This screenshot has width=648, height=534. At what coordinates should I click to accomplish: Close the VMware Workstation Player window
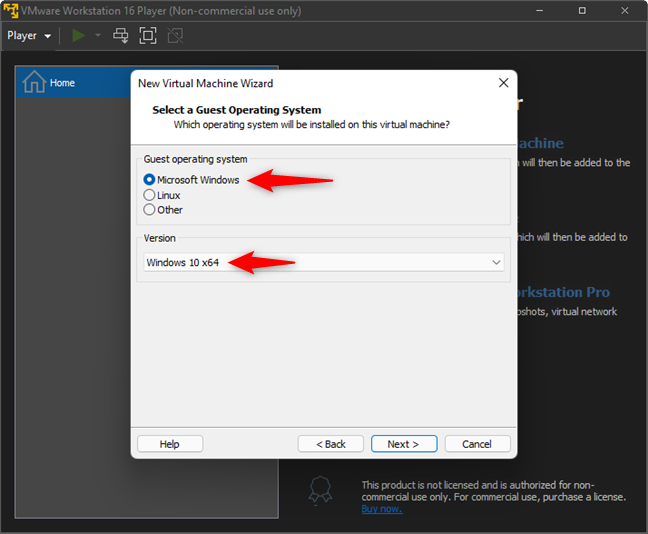[x=624, y=10]
